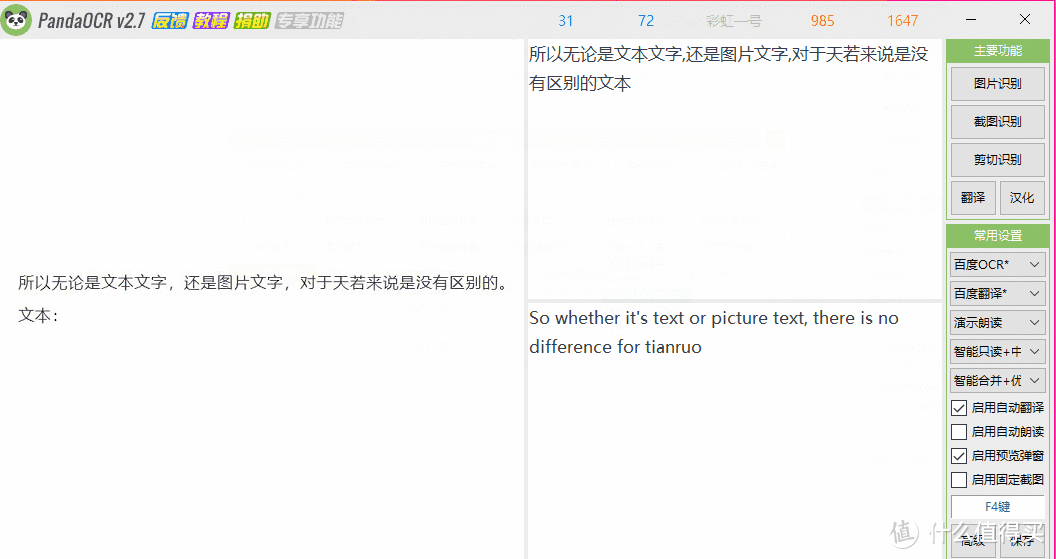Viewport: 1056px width, 559px height.
Task: Enable the 启用固定截图 checkbox
Action: [x=958, y=480]
